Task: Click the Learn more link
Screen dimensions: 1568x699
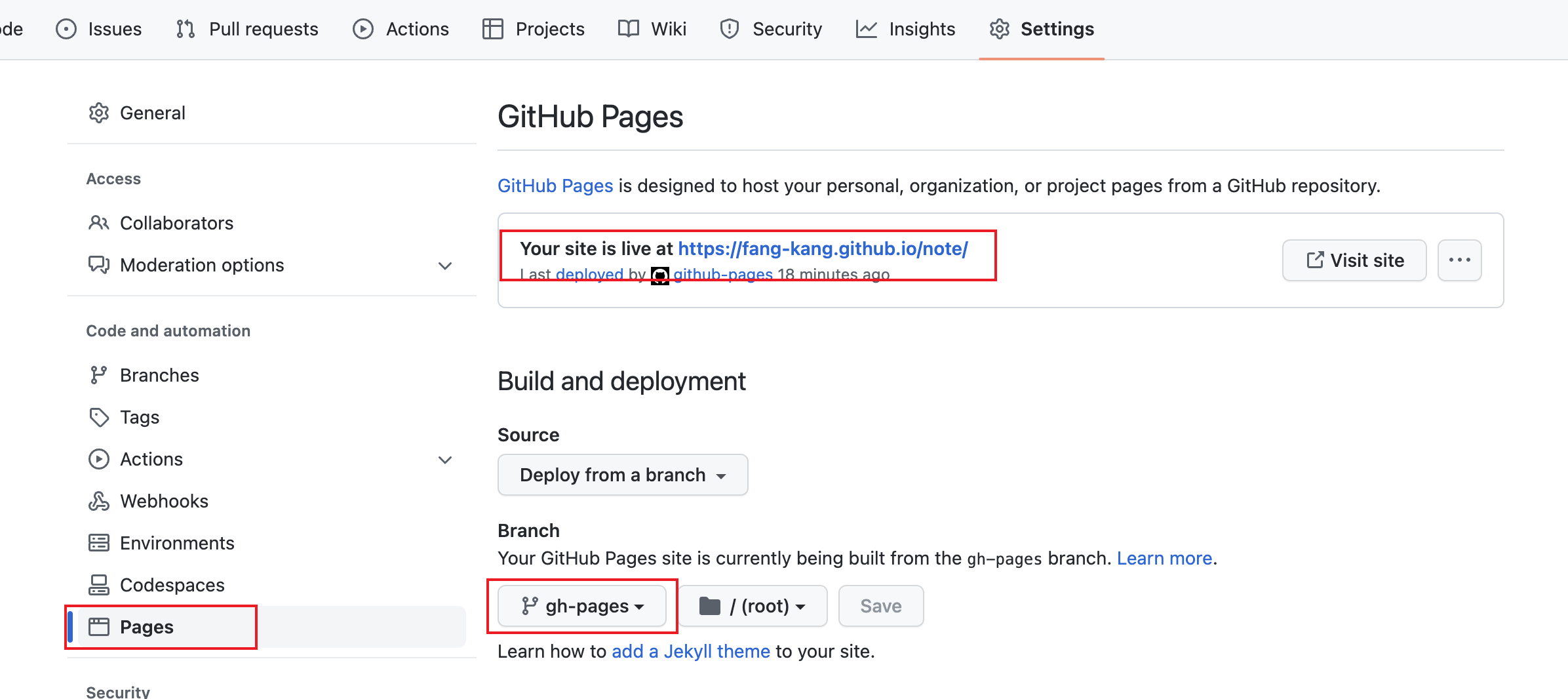Action: pos(1164,558)
